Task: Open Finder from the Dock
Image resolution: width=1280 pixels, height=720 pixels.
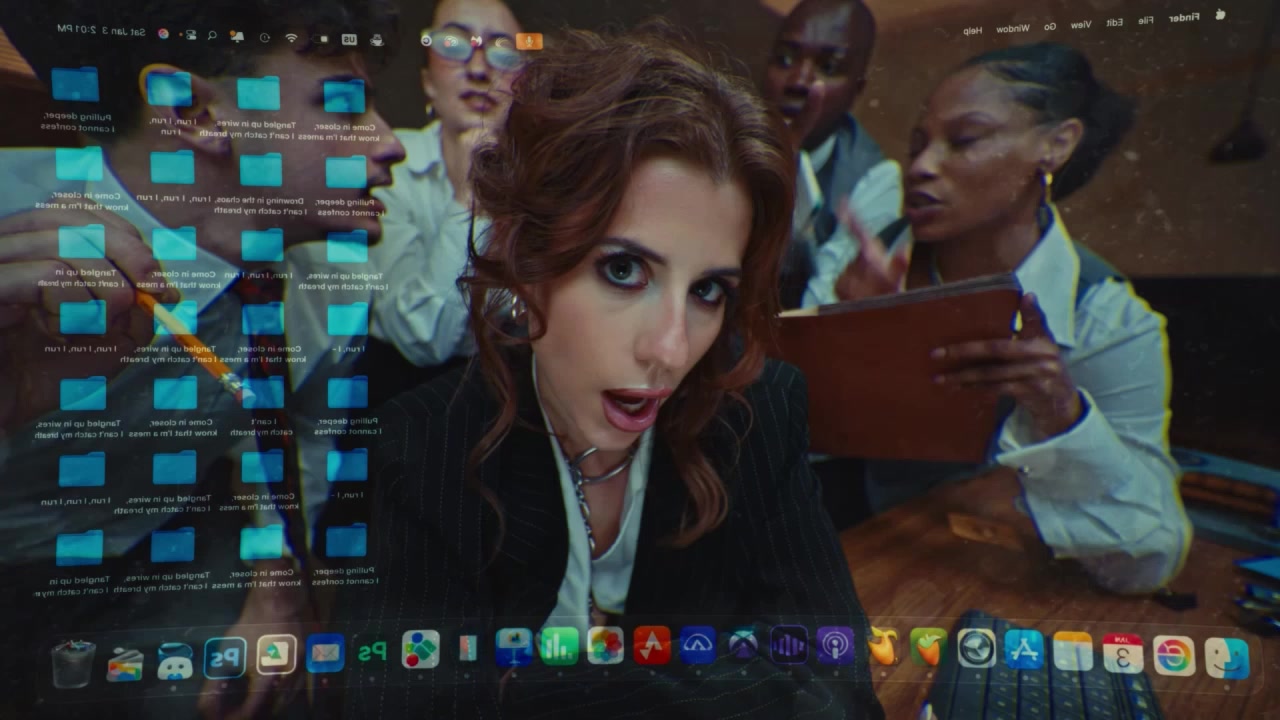Action: [x=1226, y=656]
